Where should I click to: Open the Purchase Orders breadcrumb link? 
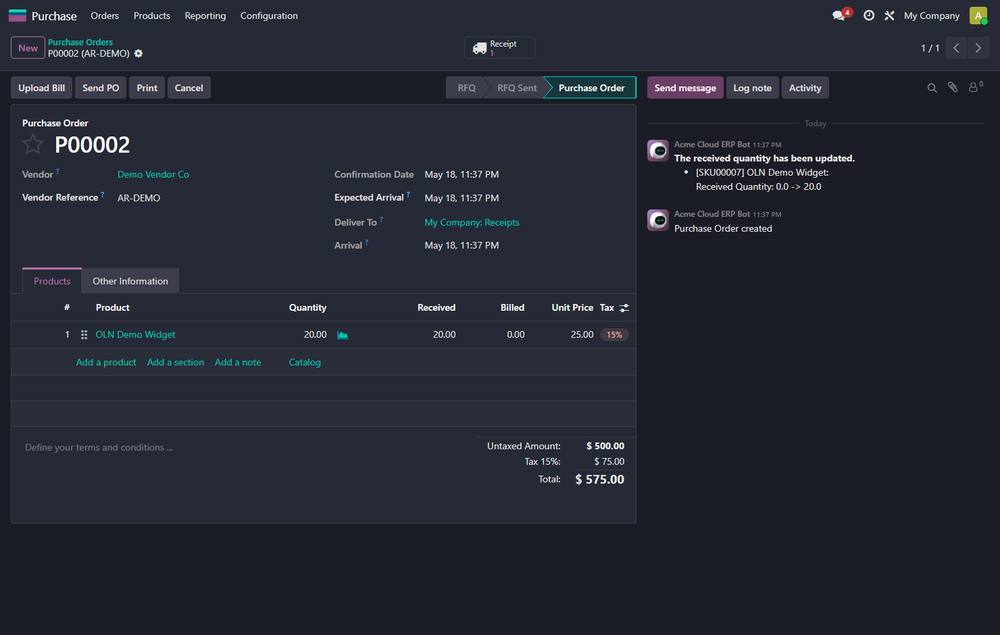80,42
